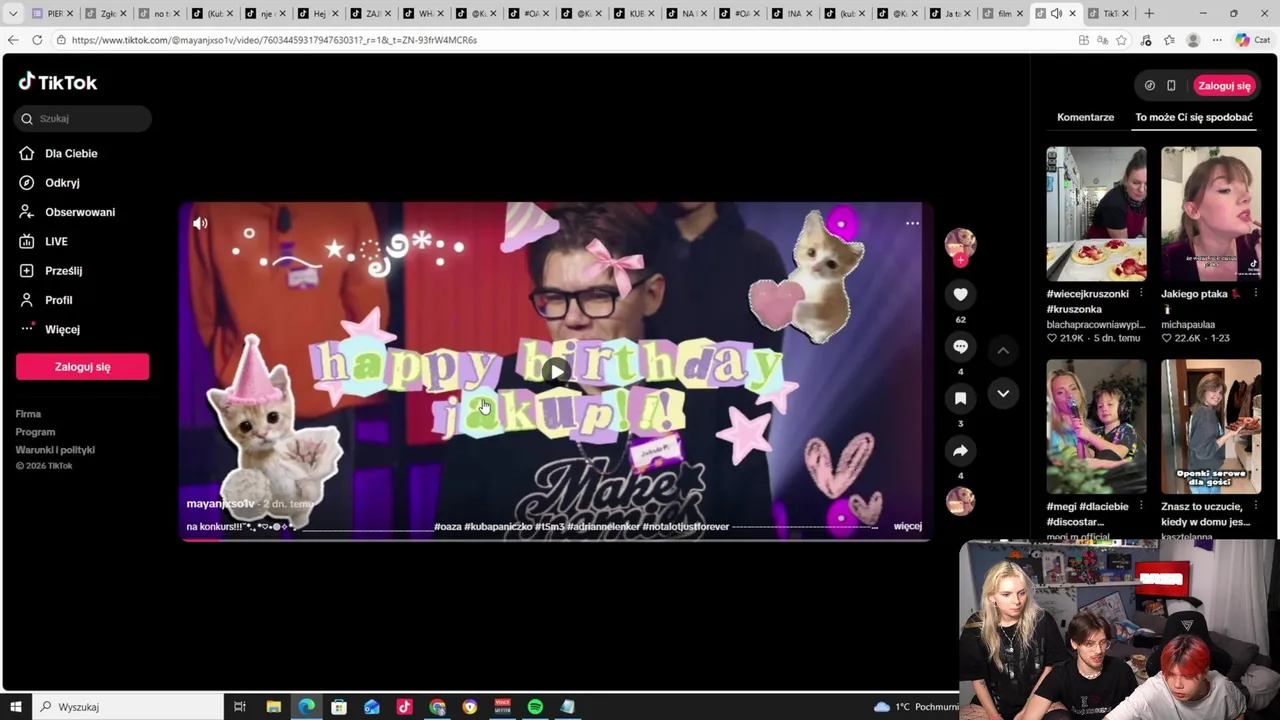Open File Explorer from taskbar
This screenshot has width=1280, height=720.
coord(273,707)
